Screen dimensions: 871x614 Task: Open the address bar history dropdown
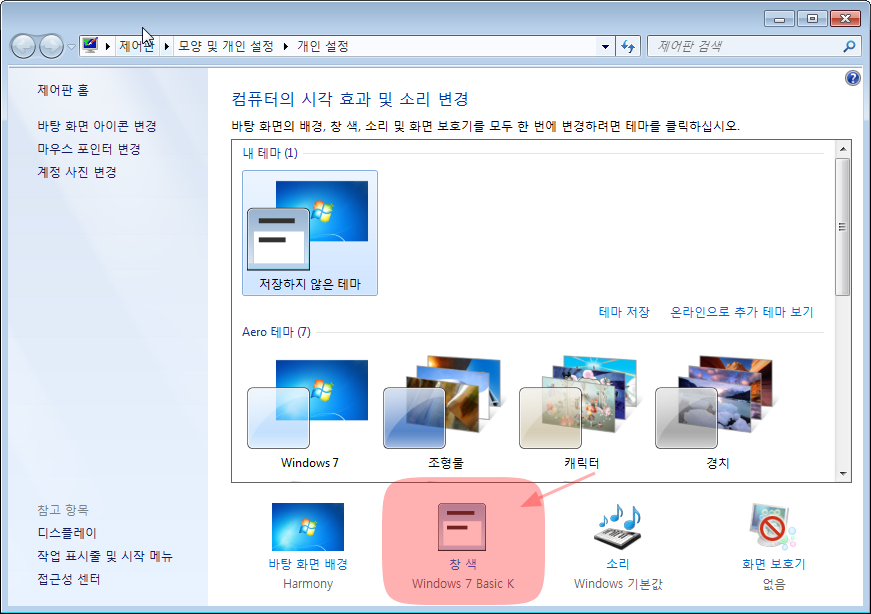point(605,47)
